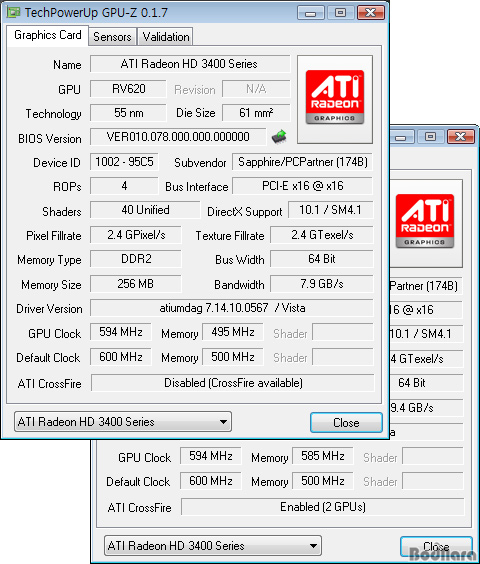Click TechPowerUp GPU-Z 0.1.7 title text
Viewport: 480px width, 564px height.
point(96,13)
